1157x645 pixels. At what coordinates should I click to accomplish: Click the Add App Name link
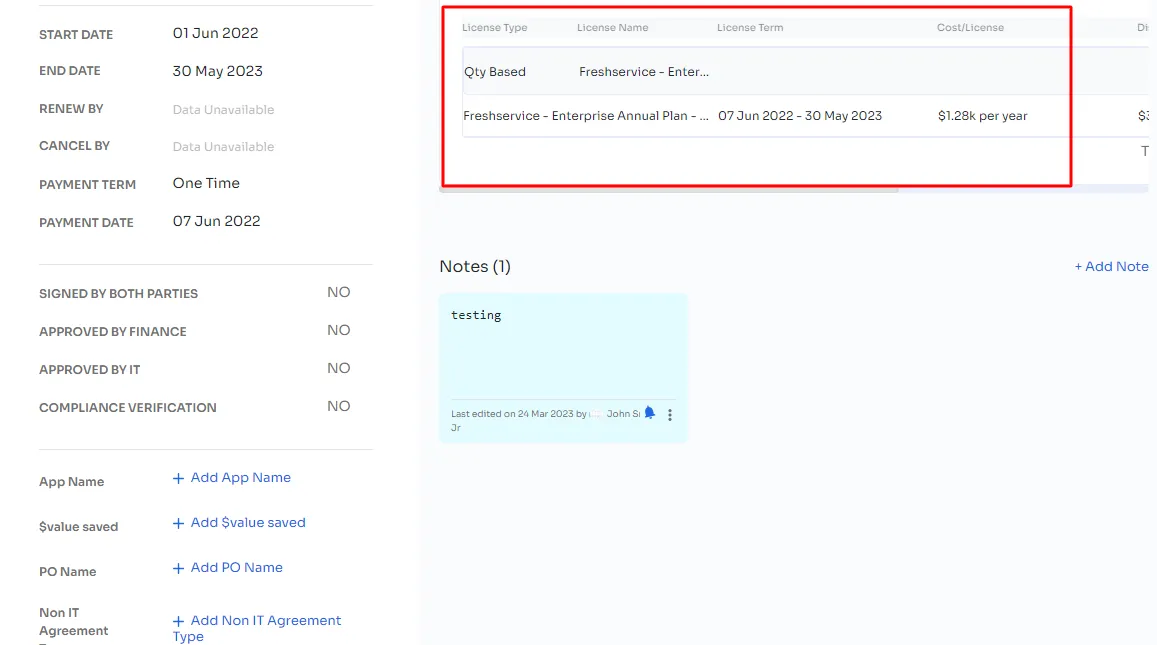(241, 477)
